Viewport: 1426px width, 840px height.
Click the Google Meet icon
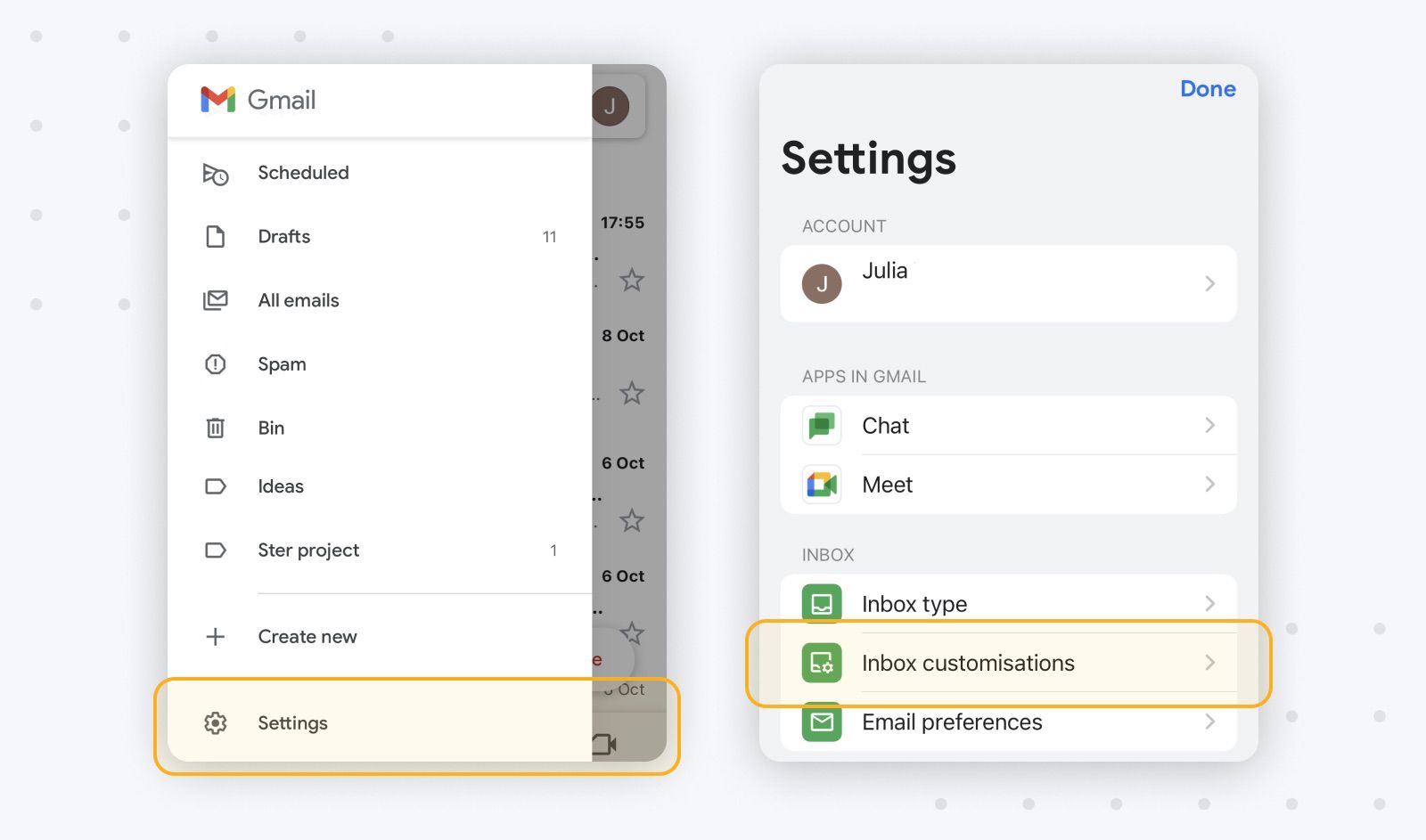pos(821,485)
